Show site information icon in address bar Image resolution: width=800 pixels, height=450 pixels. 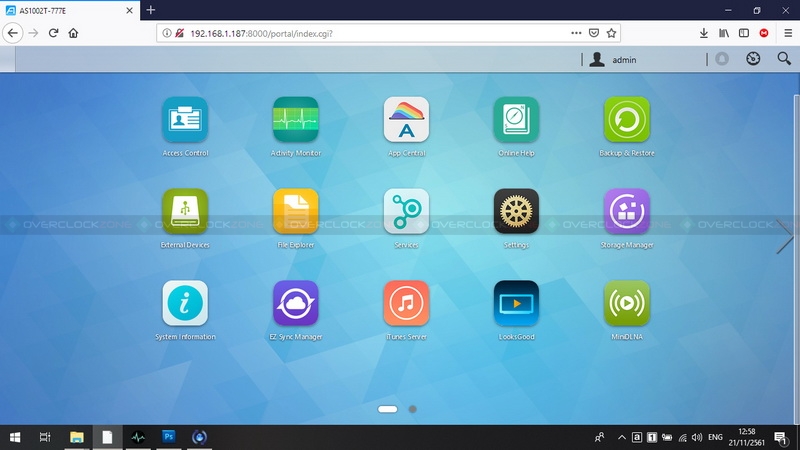pos(166,33)
